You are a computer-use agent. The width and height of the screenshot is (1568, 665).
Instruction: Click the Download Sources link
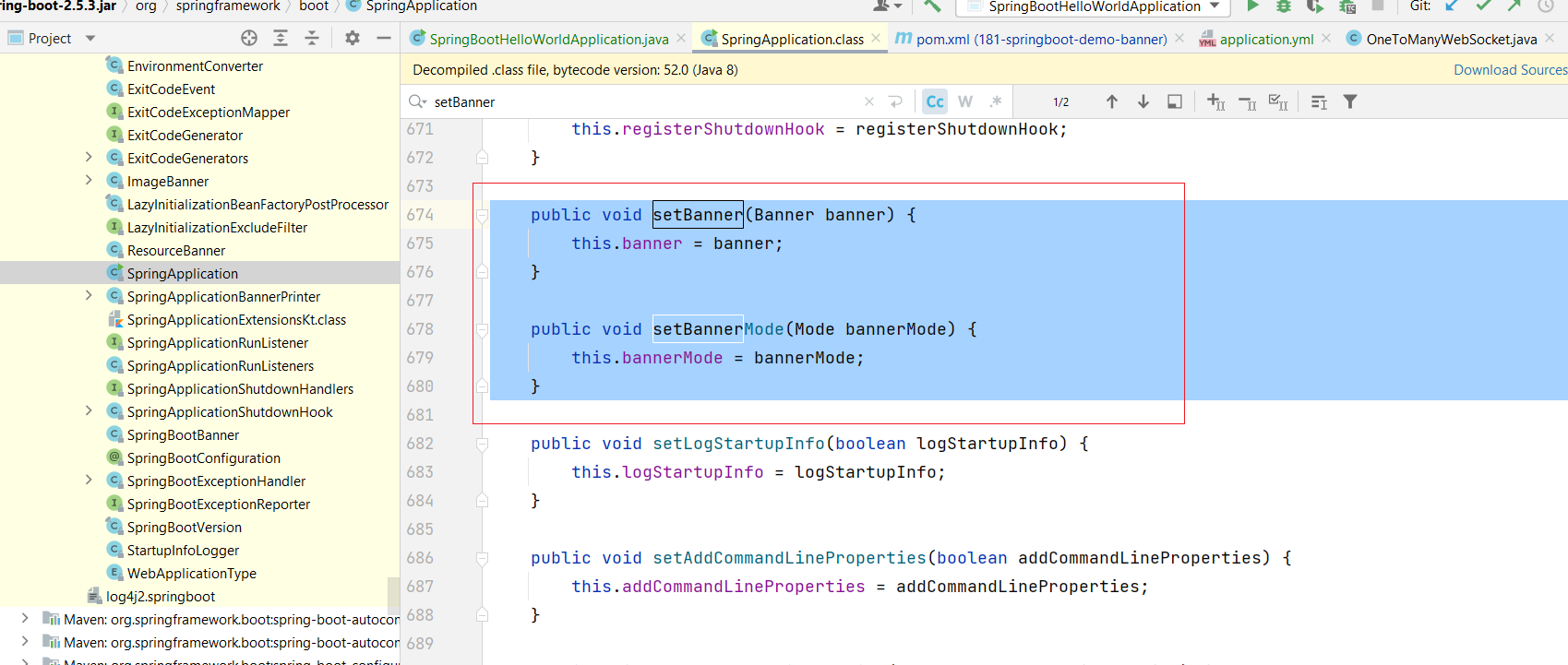click(x=1509, y=70)
